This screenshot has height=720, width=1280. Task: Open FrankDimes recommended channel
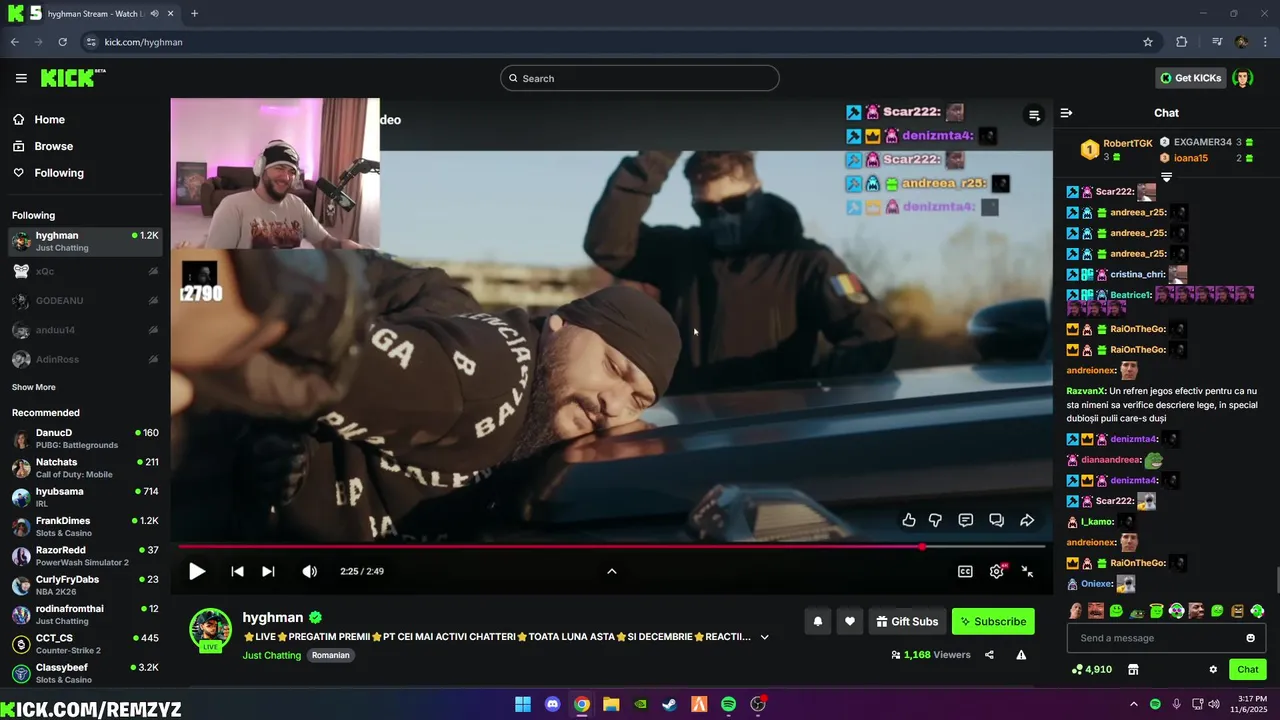(85, 526)
